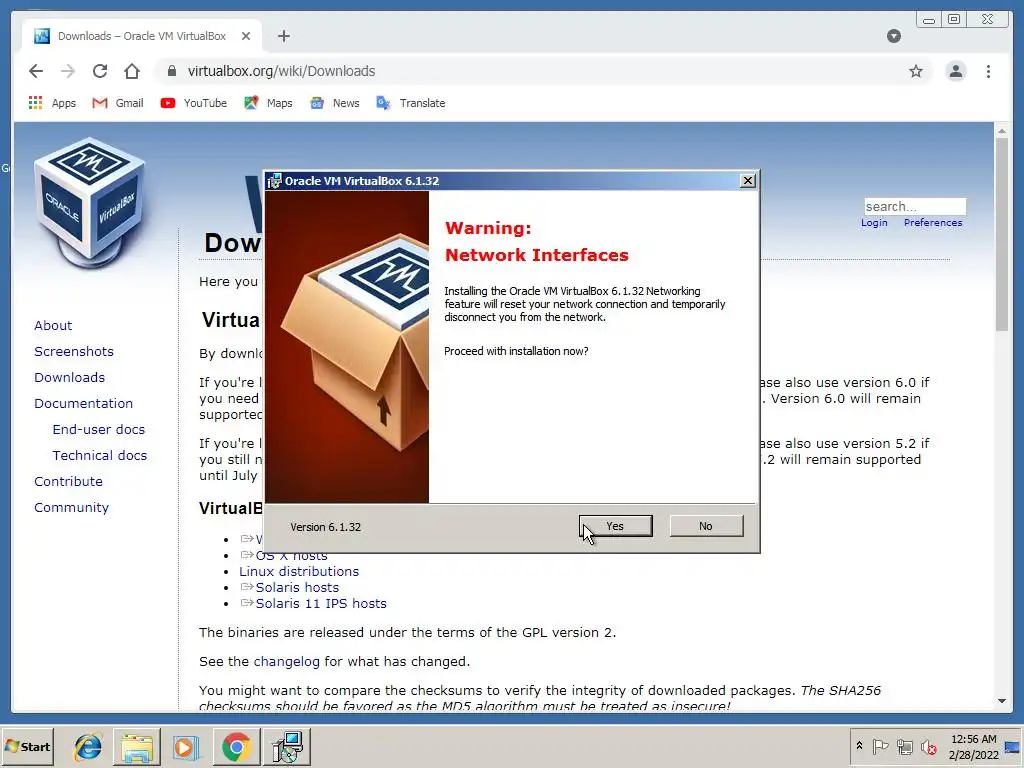Open the YouTube bookmark
Screen dimensions: 1024x768
[x=193, y=103]
